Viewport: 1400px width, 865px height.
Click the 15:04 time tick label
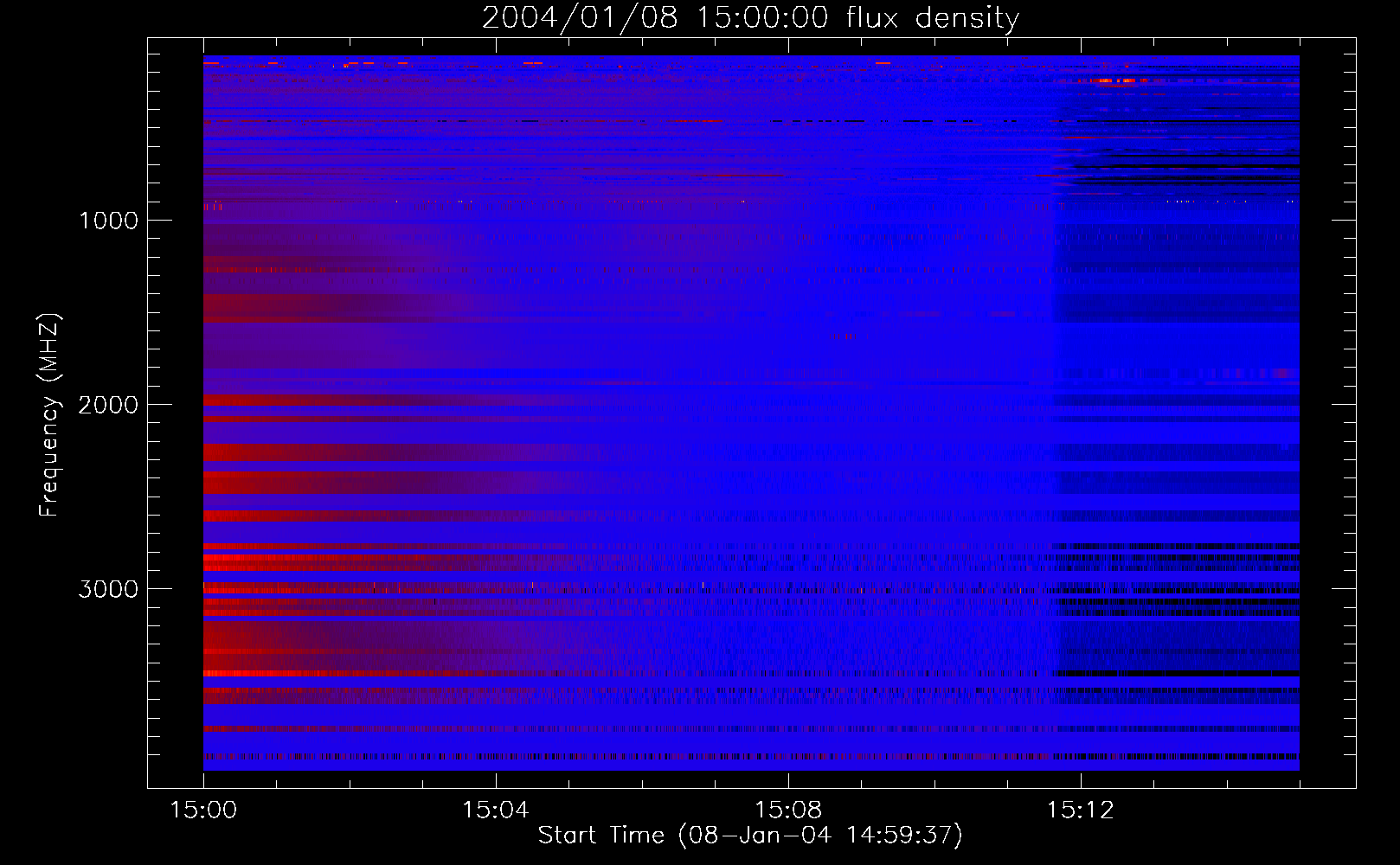[496, 811]
